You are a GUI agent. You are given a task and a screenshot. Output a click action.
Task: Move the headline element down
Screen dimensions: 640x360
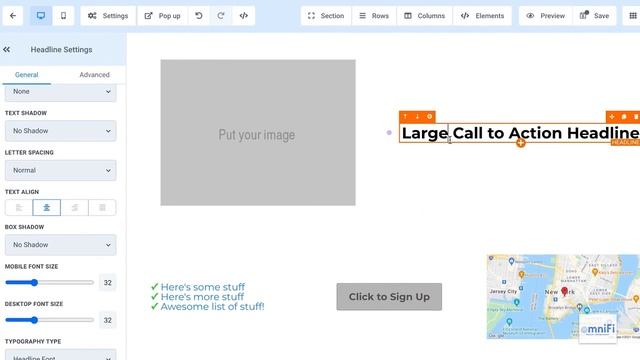pyautogui.click(x=417, y=117)
